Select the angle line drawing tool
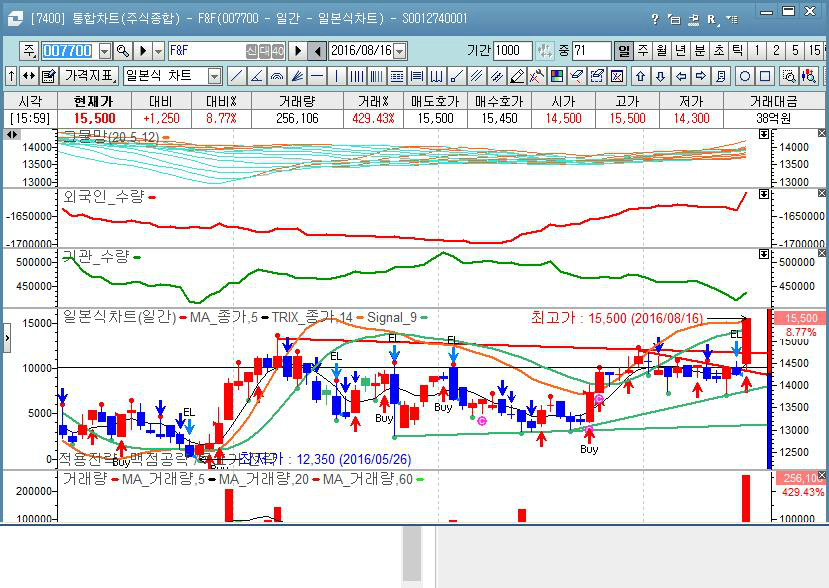 256,76
